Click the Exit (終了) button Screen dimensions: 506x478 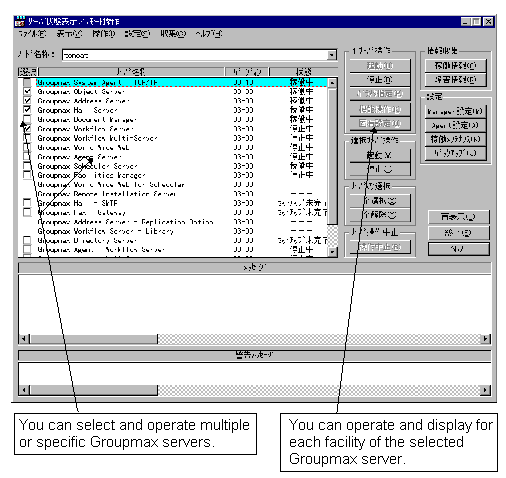click(459, 233)
